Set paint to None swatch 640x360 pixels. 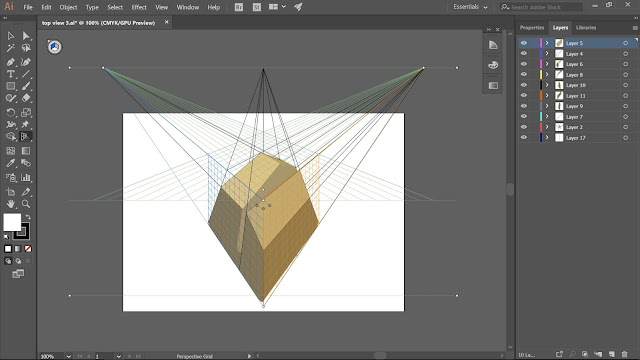pos(28,249)
